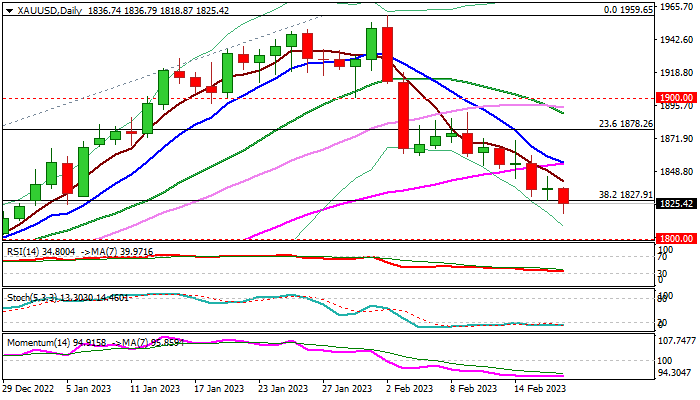Select the 14 Feb 2023 date marker
This screenshot has width=700, height=400.
pyautogui.click(x=539, y=388)
